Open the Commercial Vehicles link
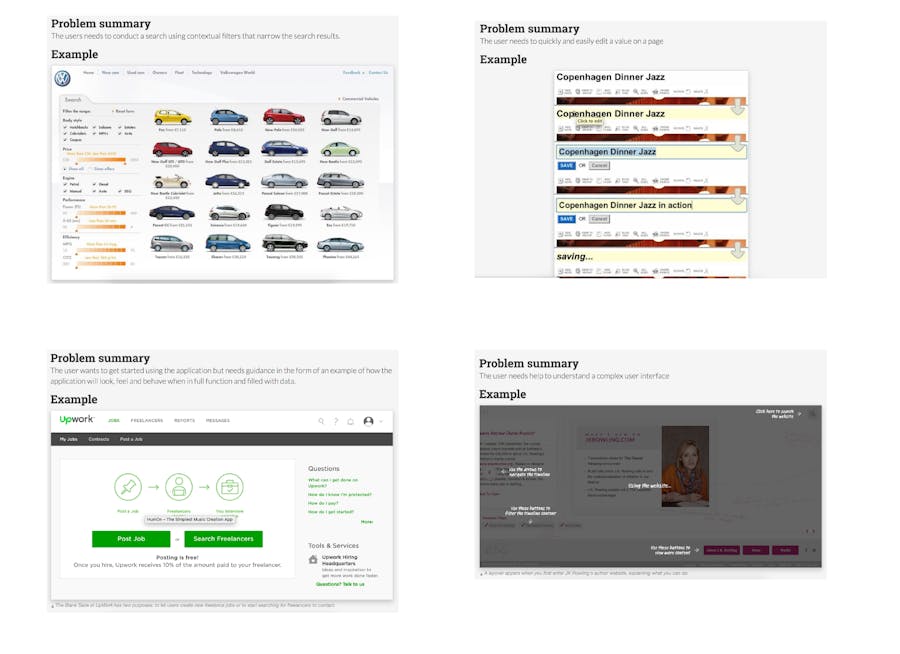This screenshot has height=654, width=900. (360, 99)
